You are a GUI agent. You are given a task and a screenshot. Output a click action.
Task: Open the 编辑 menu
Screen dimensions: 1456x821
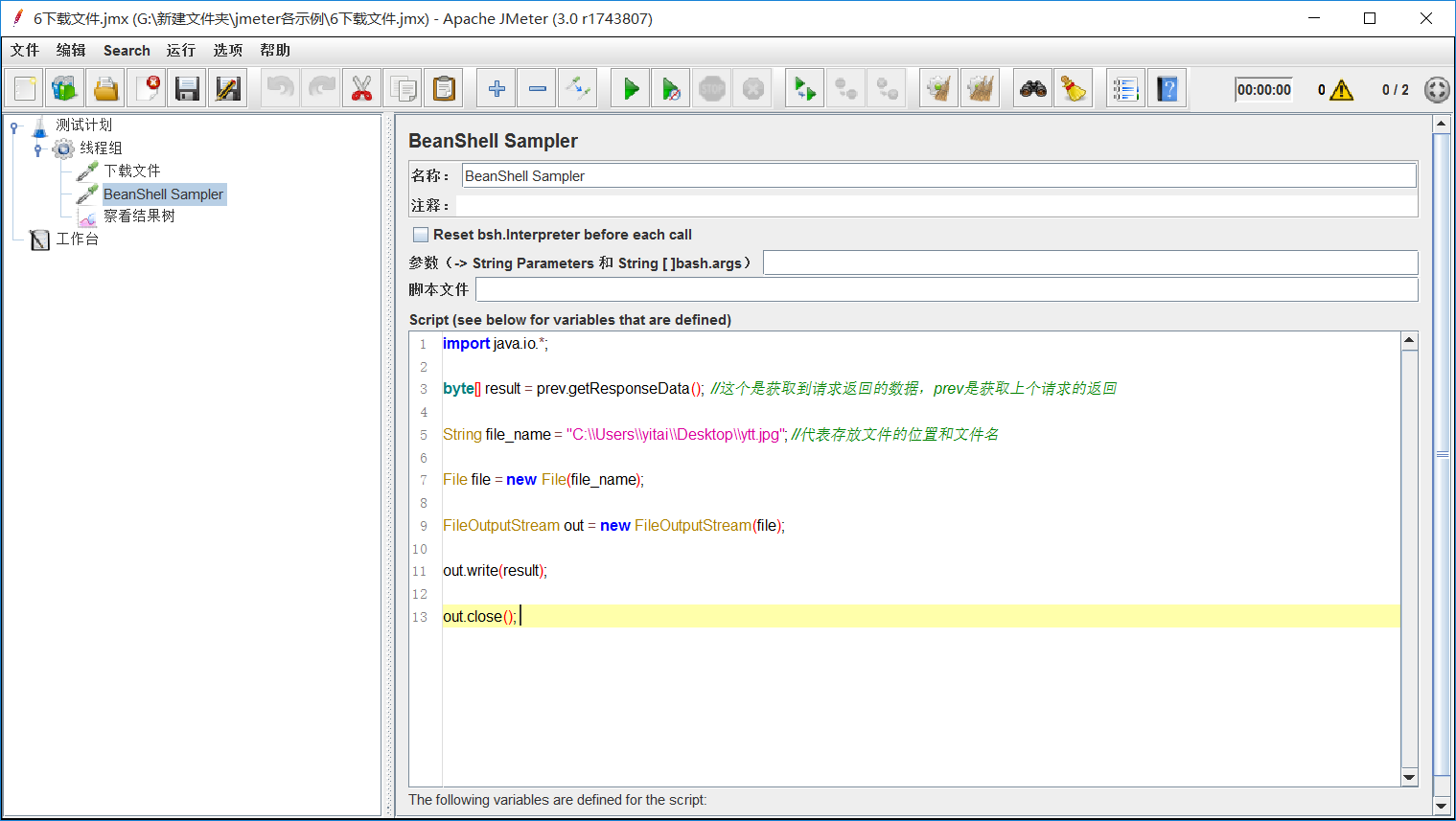point(71,50)
